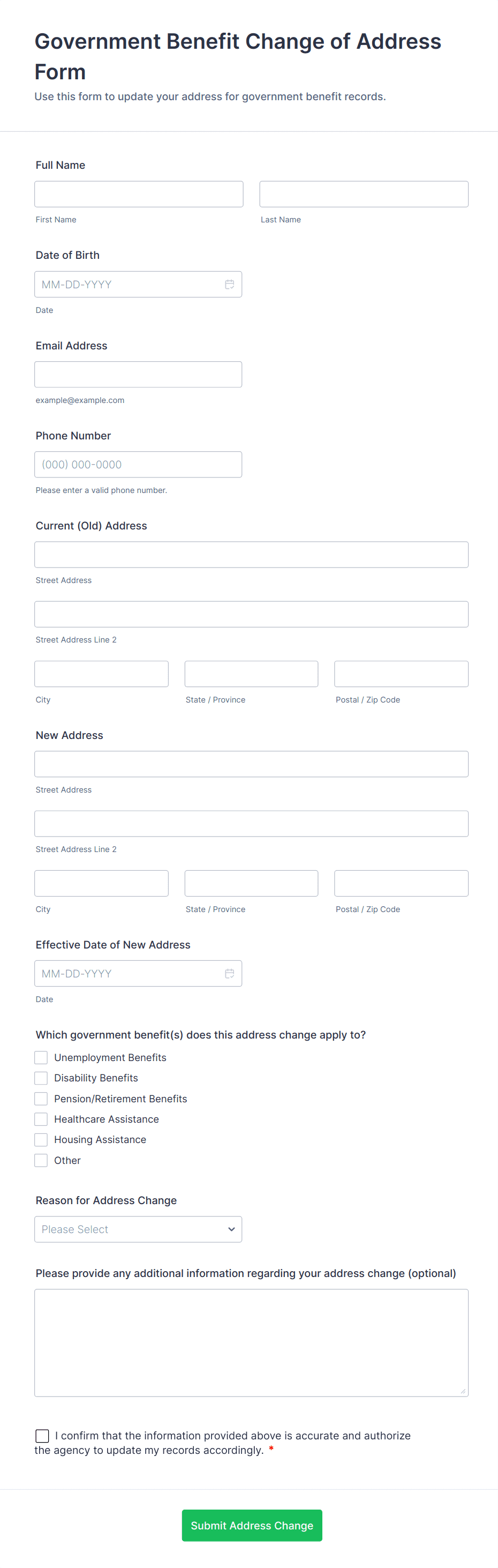498x1568 pixels.
Task: Tick the Healthcare Assistance checkbox
Action: pos(41,1119)
